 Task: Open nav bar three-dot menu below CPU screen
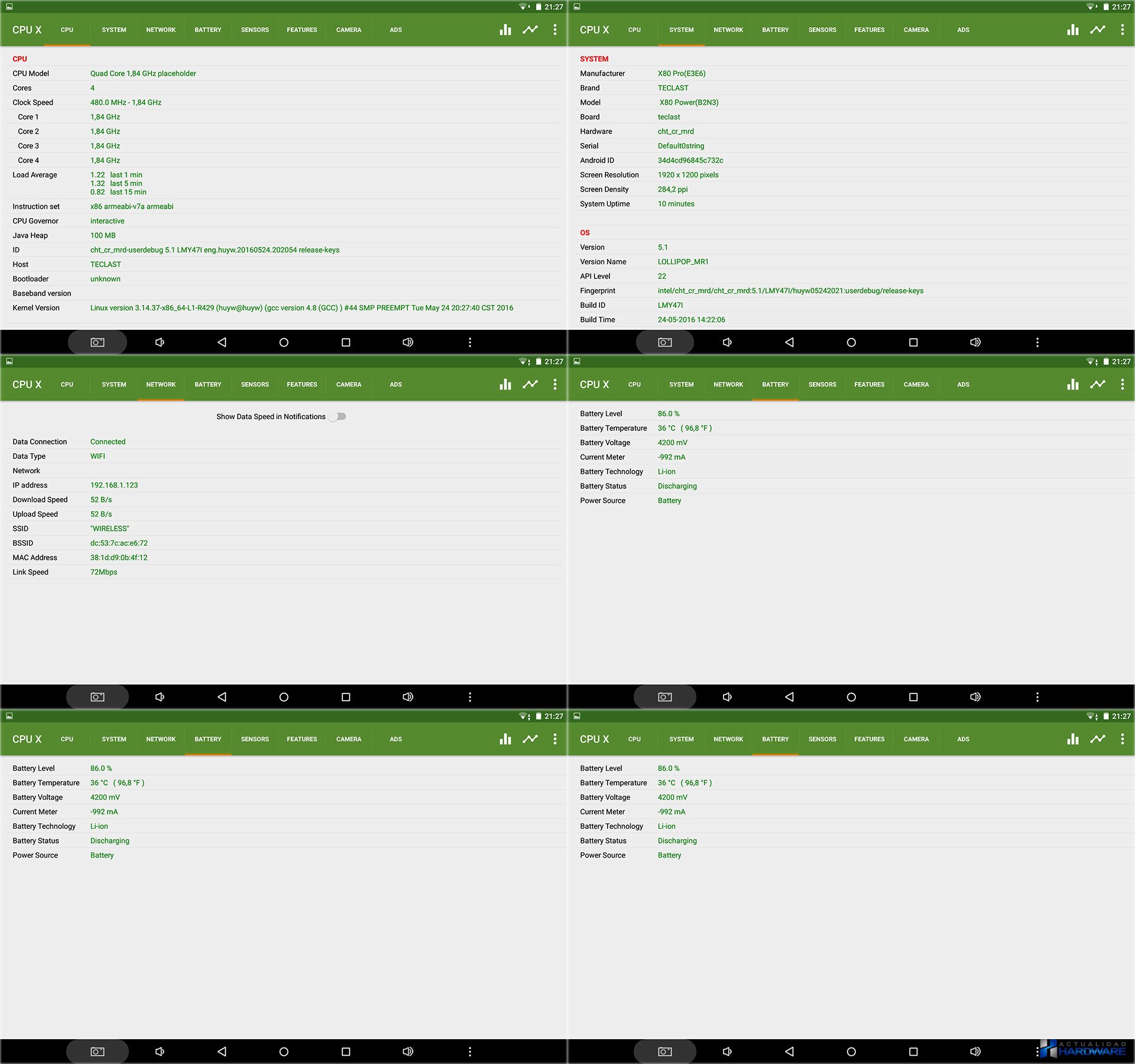(x=470, y=342)
